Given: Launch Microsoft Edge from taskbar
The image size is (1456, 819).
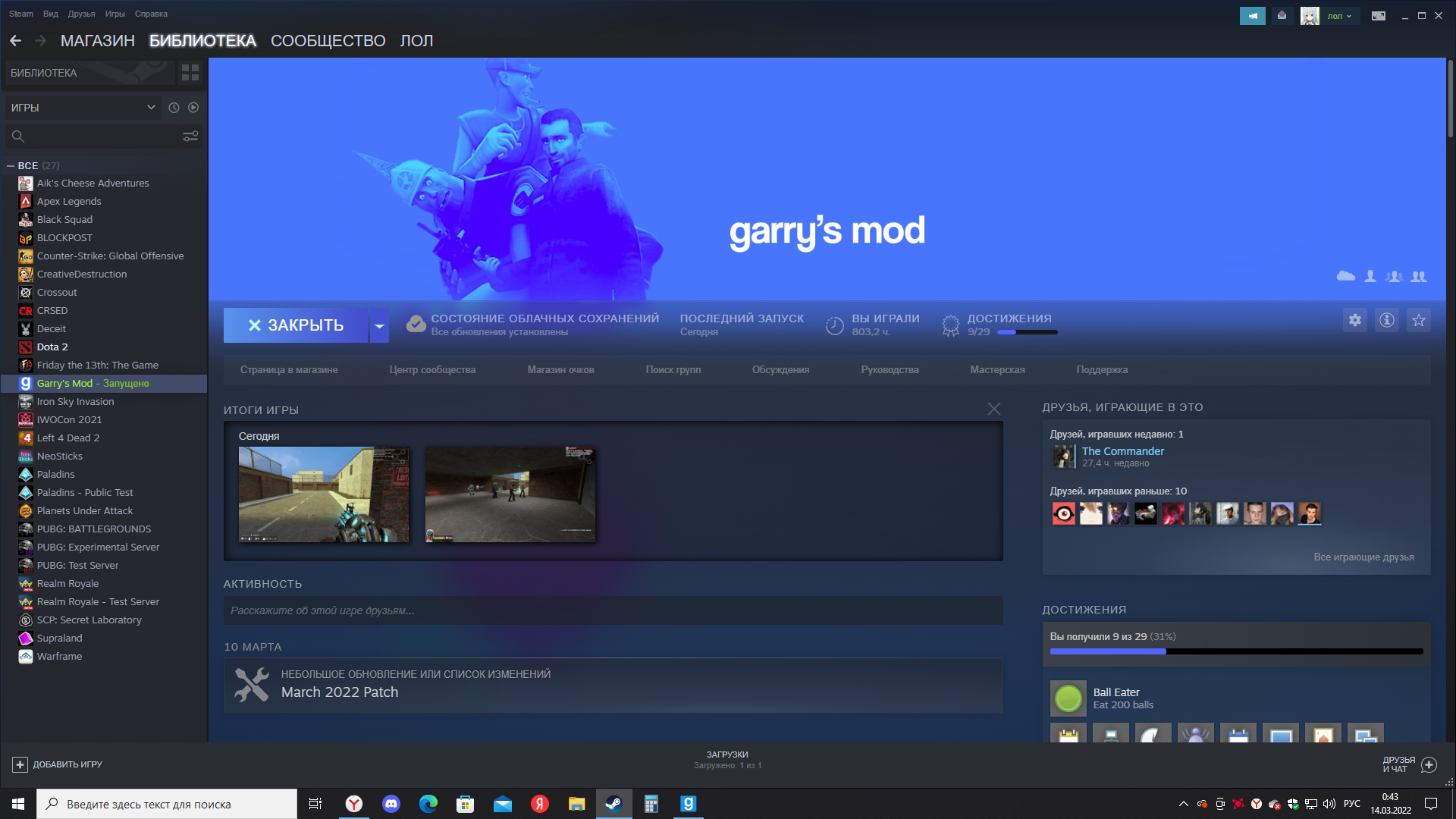Looking at the screenshot, I should [x=428, y=804].
